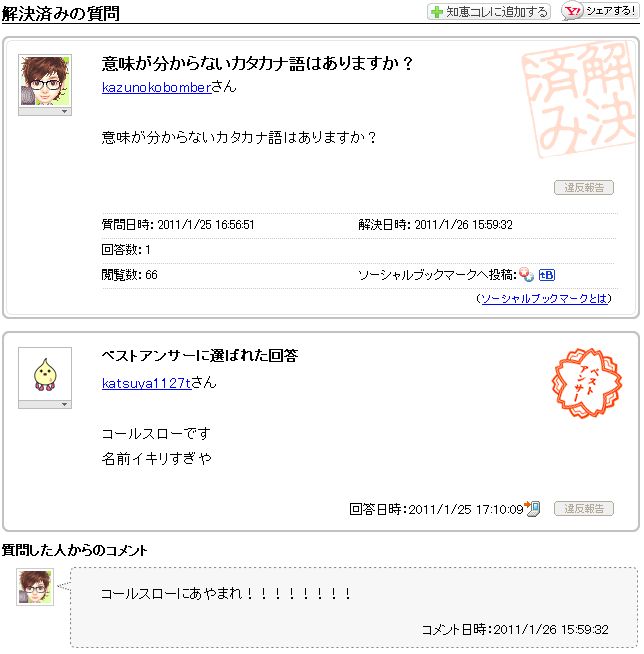Click 違反報告 button in the answer box
Viewport: 644px width, 654px height.
pos(584,508)
